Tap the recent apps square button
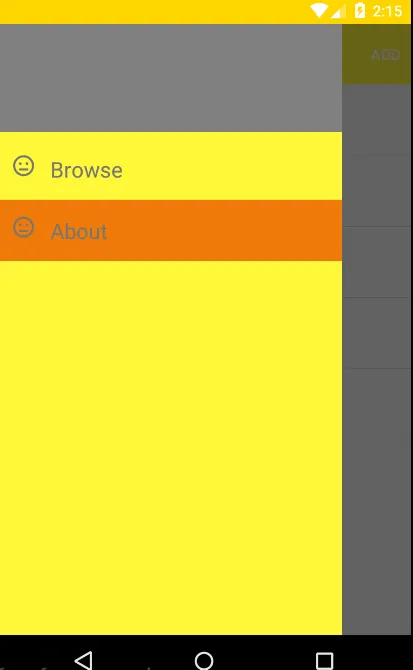 tap(324, 661)
